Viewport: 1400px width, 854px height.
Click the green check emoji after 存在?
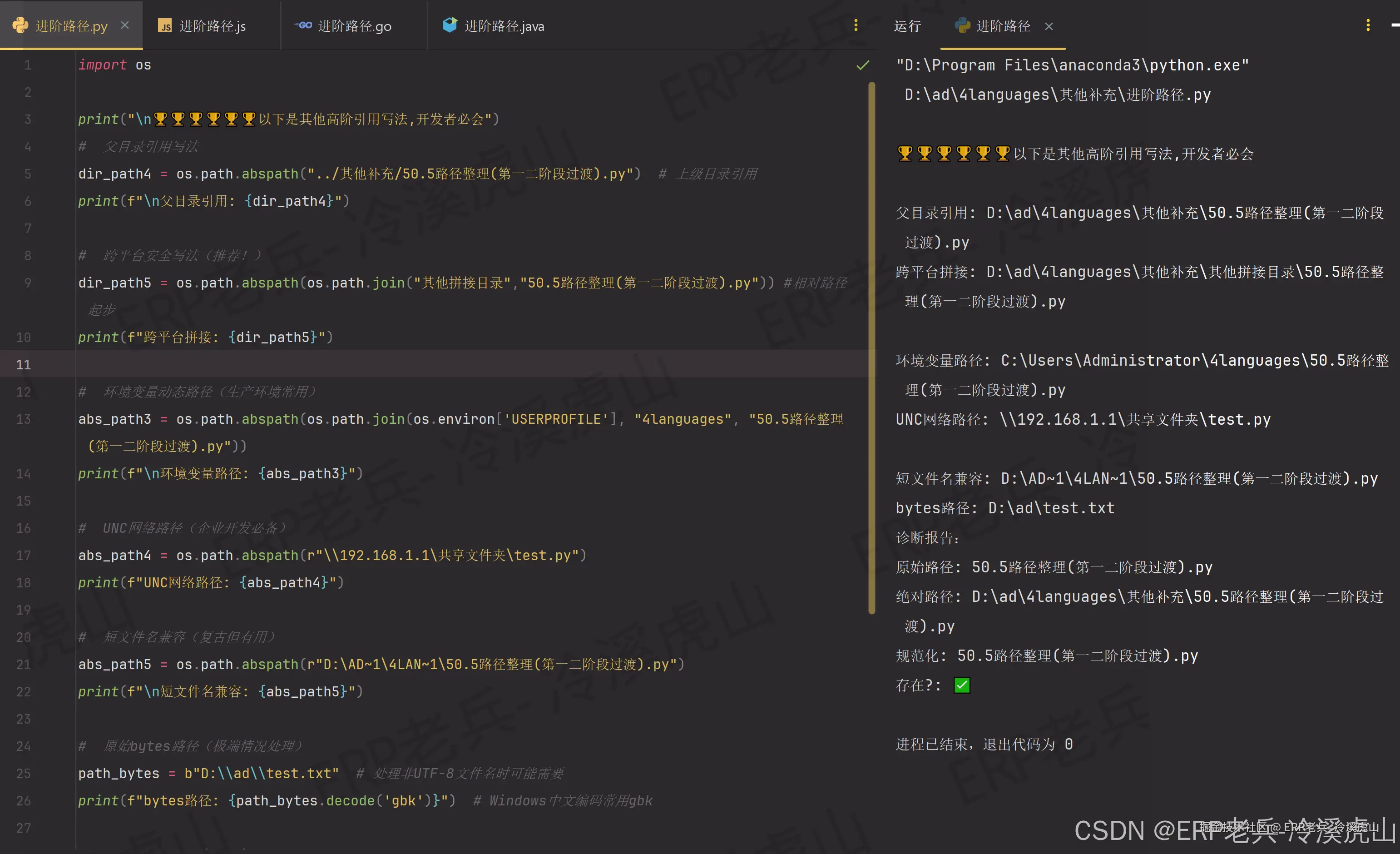click(x=962, y=686)
